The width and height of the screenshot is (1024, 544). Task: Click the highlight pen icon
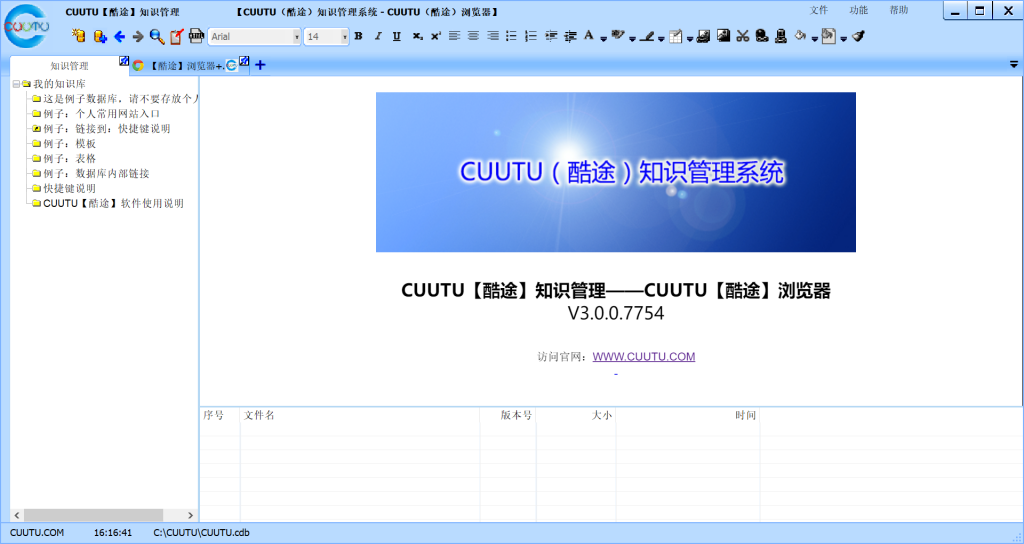[x=647, y=37]
